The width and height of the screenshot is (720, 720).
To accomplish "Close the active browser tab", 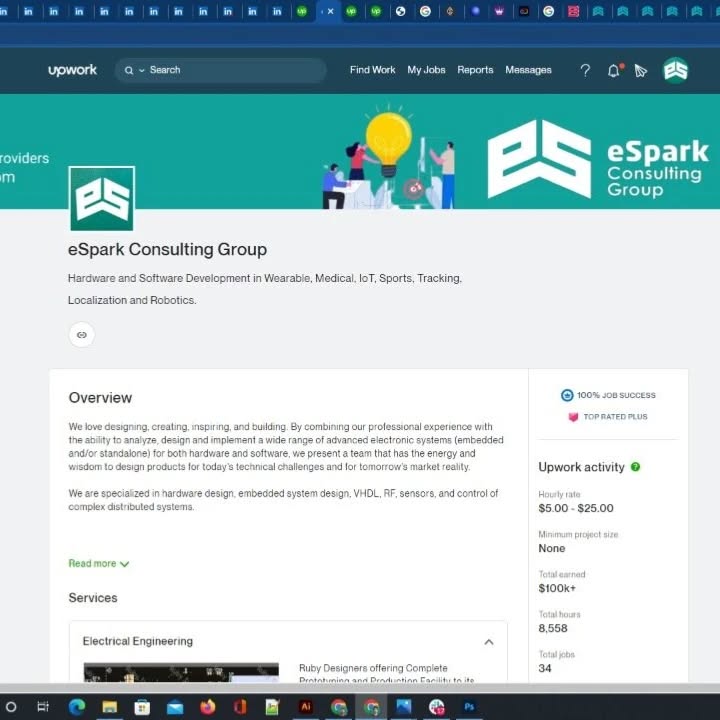I will pos(331,11).
